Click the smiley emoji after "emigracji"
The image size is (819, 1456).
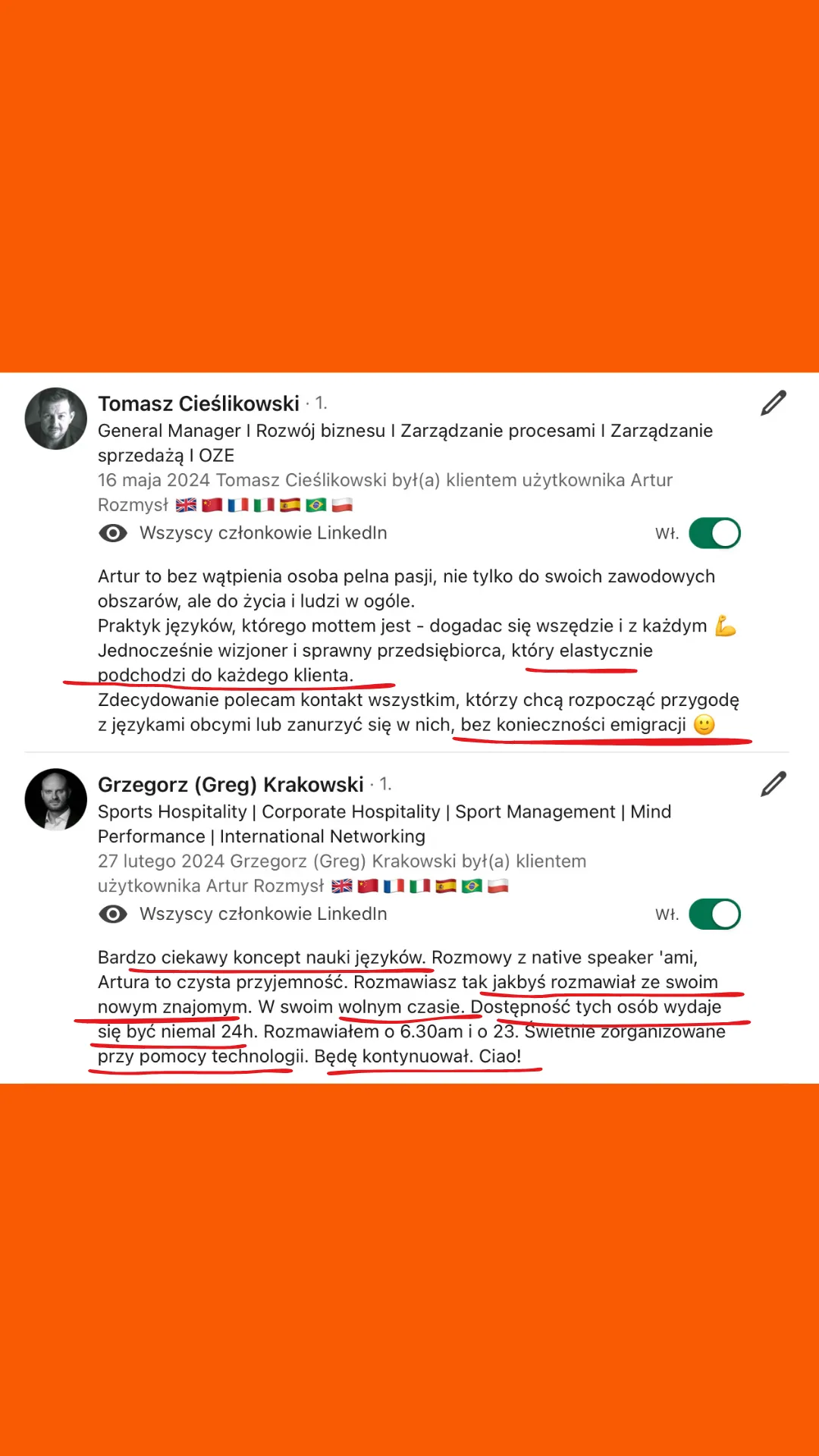pos(704,725)
